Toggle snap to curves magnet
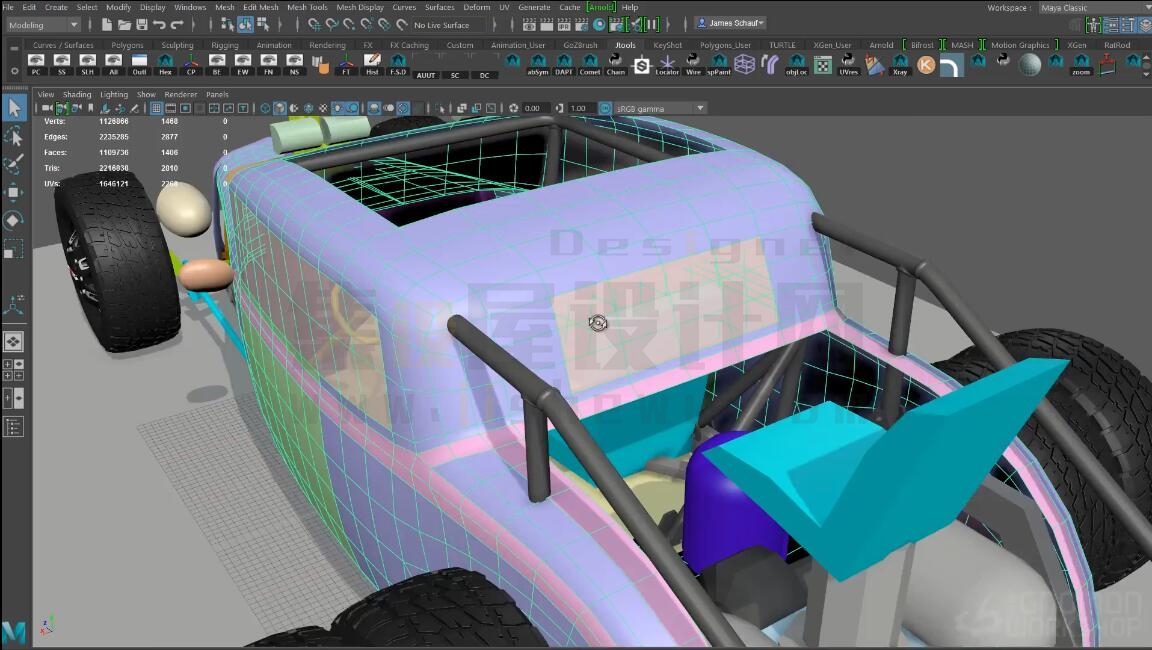 pyautogui.click(x=332, y=24)
